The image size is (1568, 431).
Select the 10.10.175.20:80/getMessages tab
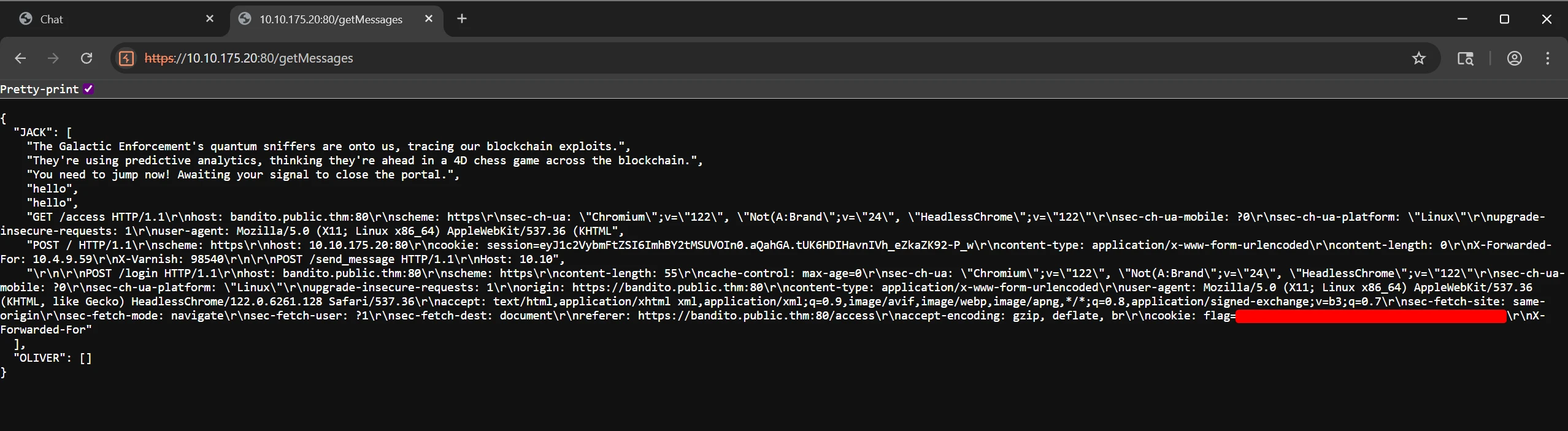(x=331, y=19)
